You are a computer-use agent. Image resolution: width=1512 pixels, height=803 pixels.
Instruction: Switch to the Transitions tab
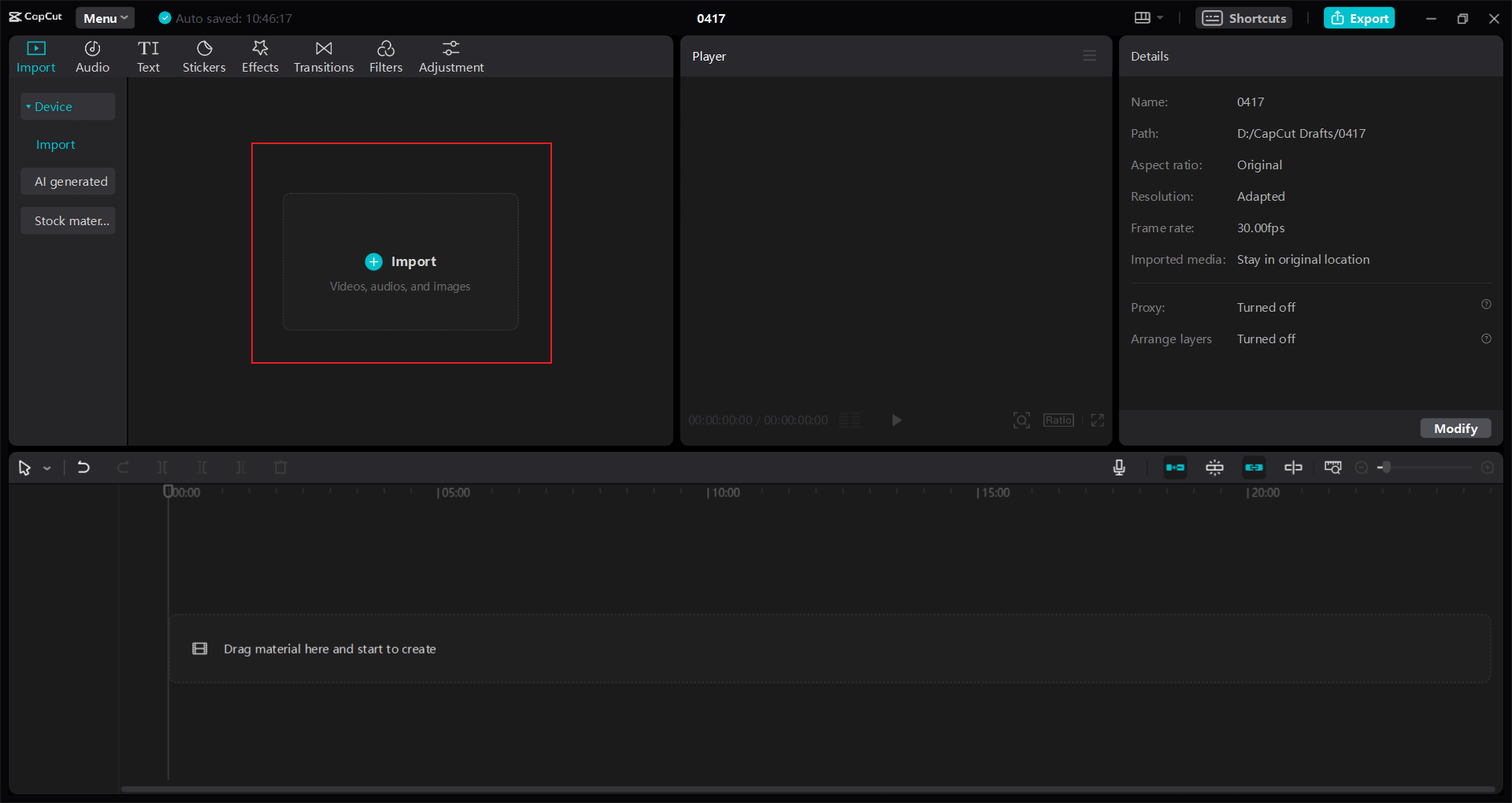pos(323,56)
